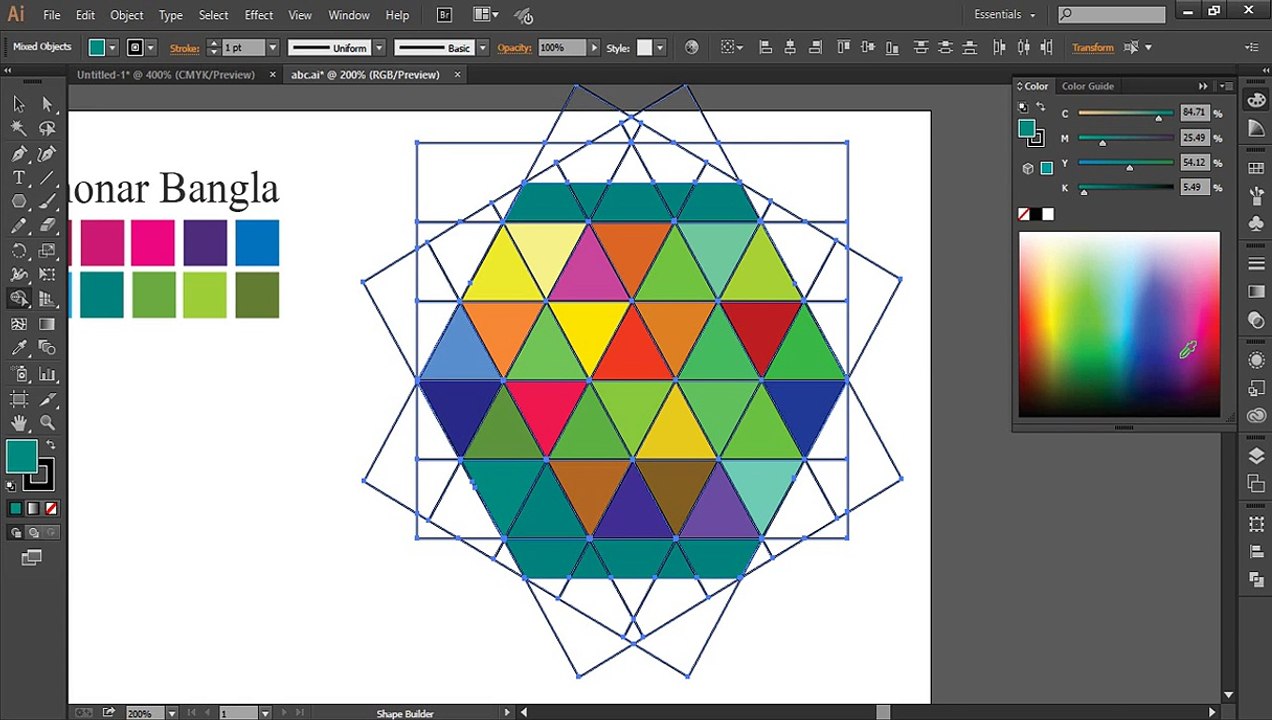Screen dimensions: 1272x720
Task: Choose the Magic Wand tool
Action: (19, 128)
